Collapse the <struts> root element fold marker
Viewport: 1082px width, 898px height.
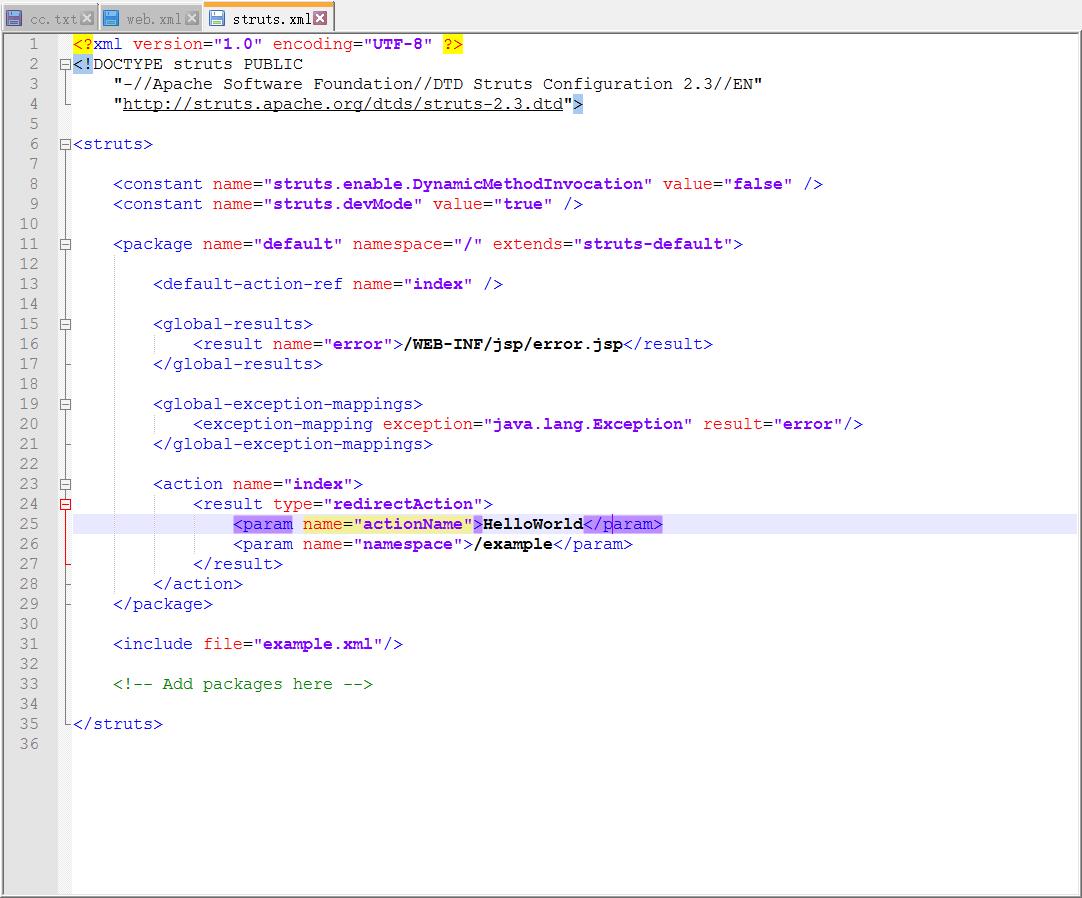point(66,145)
